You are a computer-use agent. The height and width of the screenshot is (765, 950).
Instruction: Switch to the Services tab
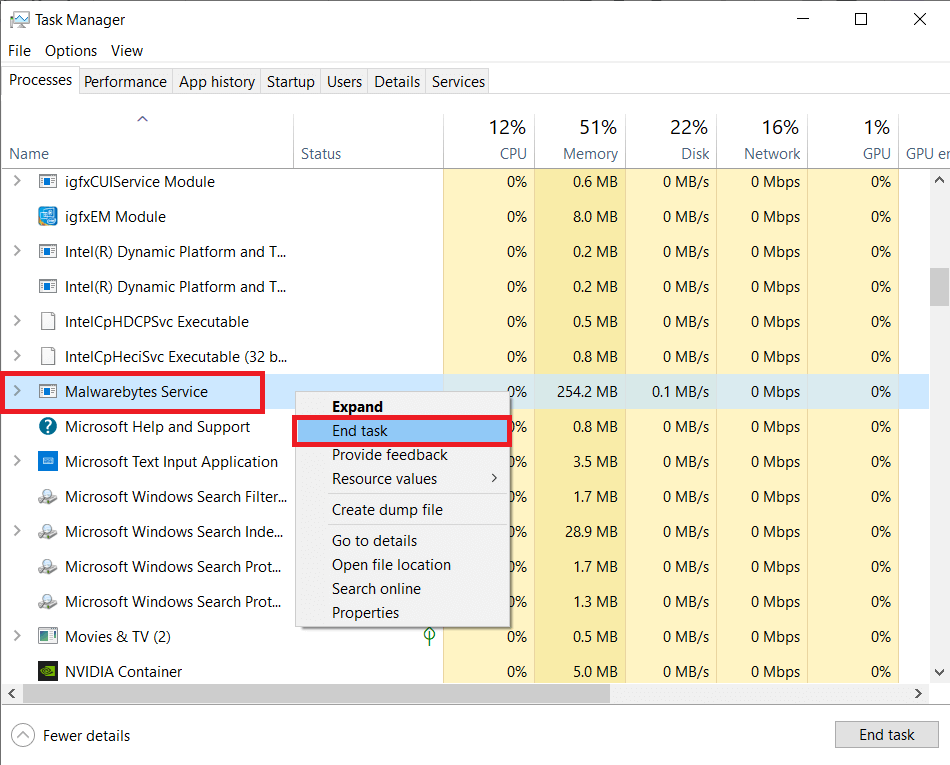pyautogui.click(x=458, y=82)
